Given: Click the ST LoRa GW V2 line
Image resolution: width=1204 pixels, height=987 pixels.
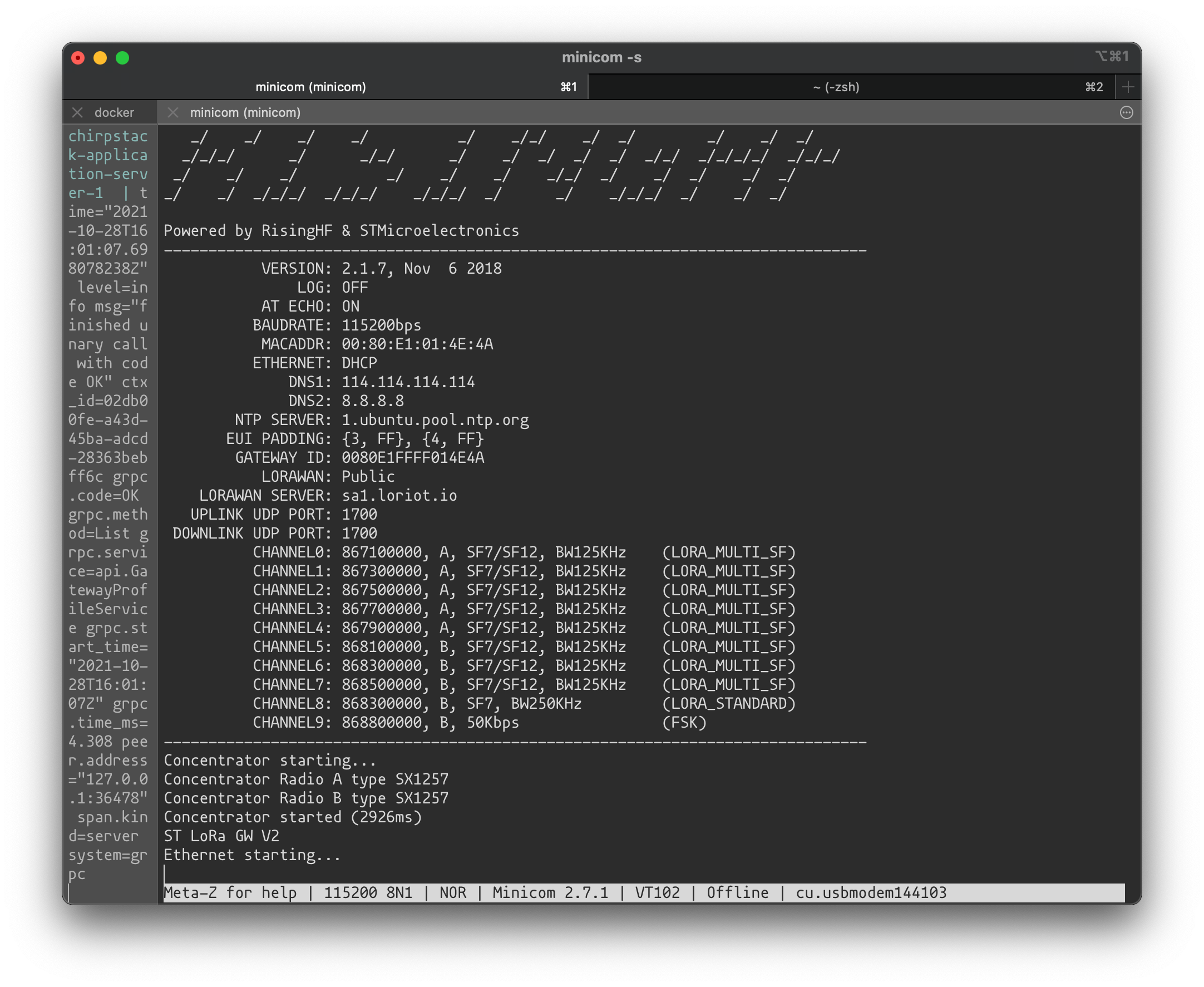Looking at the screenshot, I should pos(221,836).
